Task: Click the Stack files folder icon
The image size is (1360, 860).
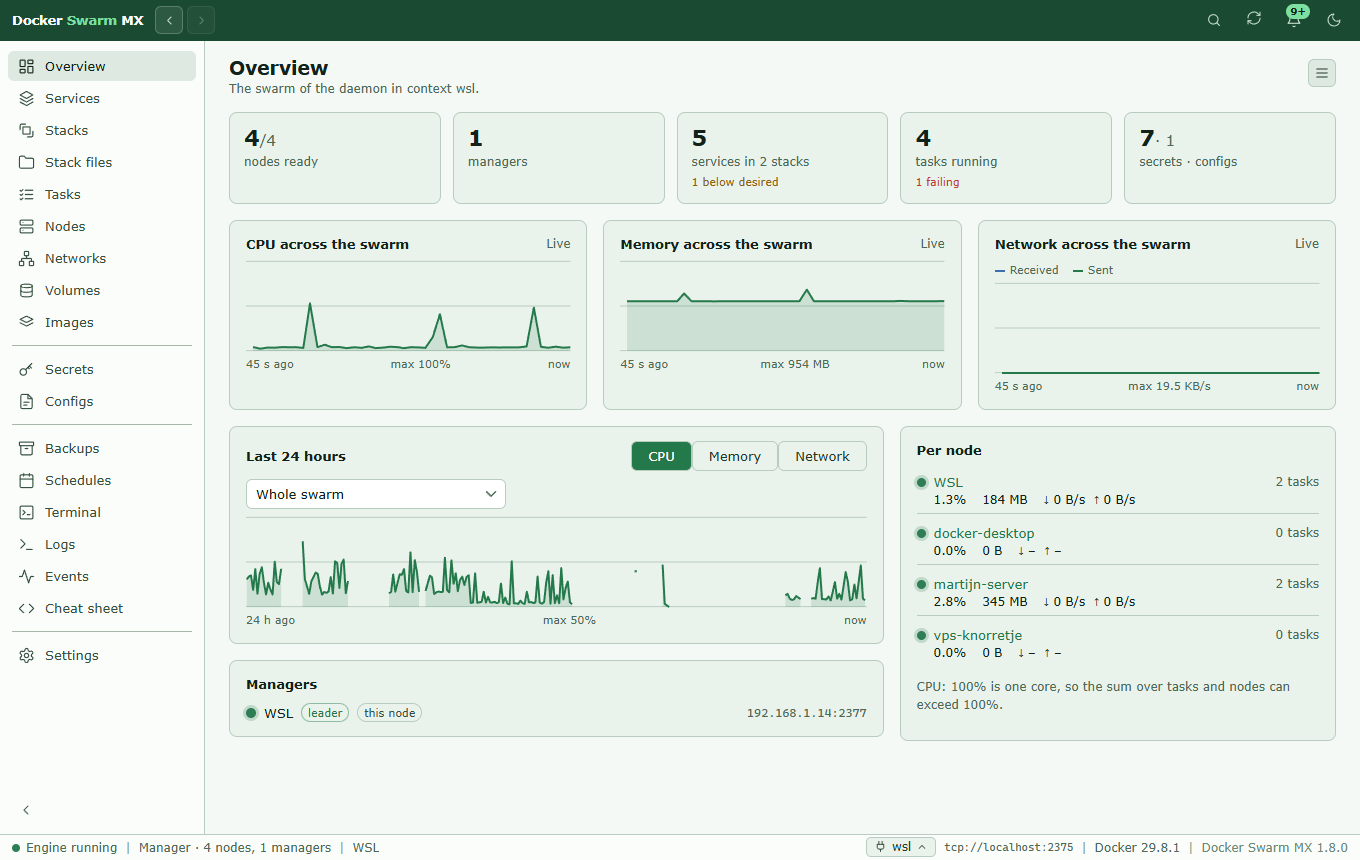Action: tap(26, 162)
